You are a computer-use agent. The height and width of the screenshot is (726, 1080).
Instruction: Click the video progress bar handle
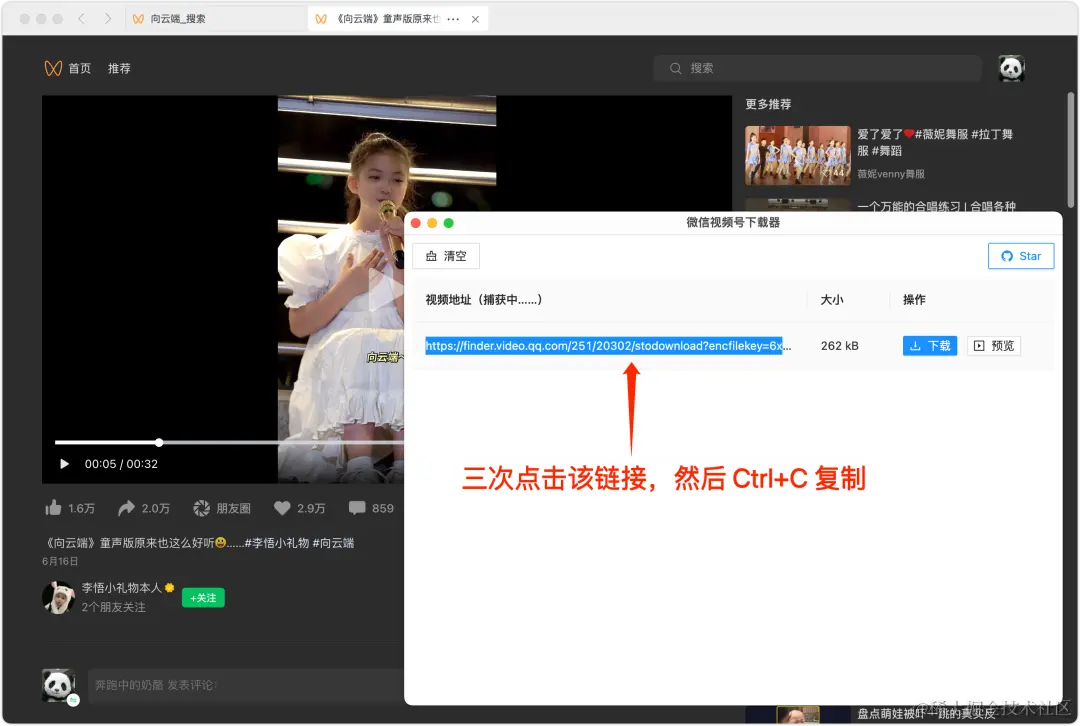pyautogui.click(x=158, y=442)
